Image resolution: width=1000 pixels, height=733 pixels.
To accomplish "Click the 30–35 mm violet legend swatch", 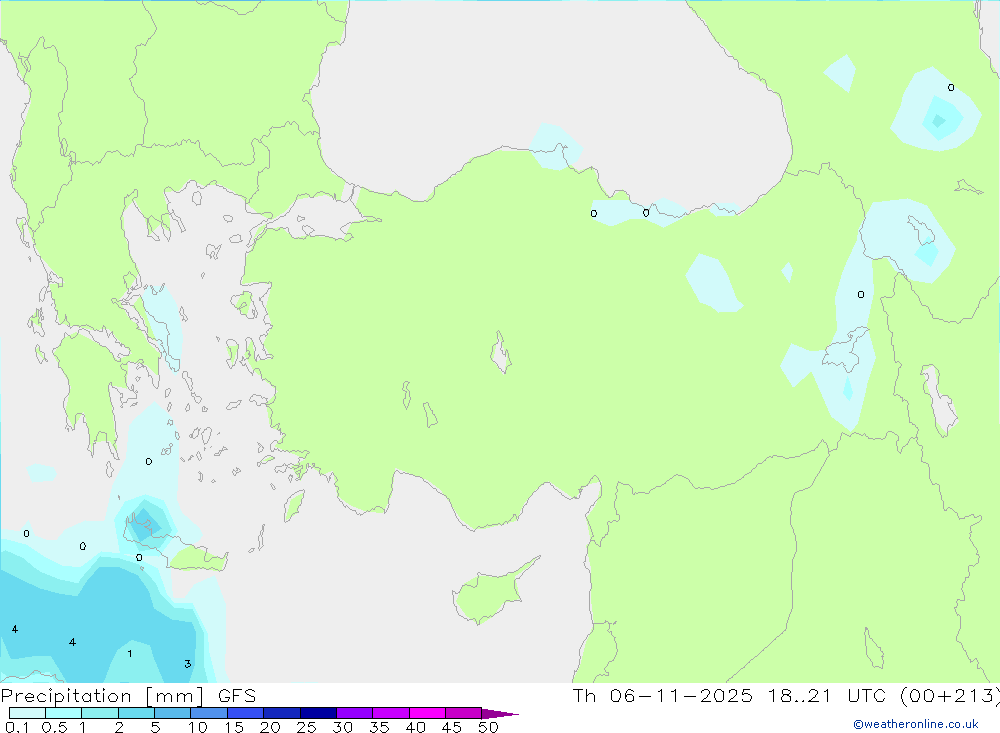I will click(x=354, y=713).
